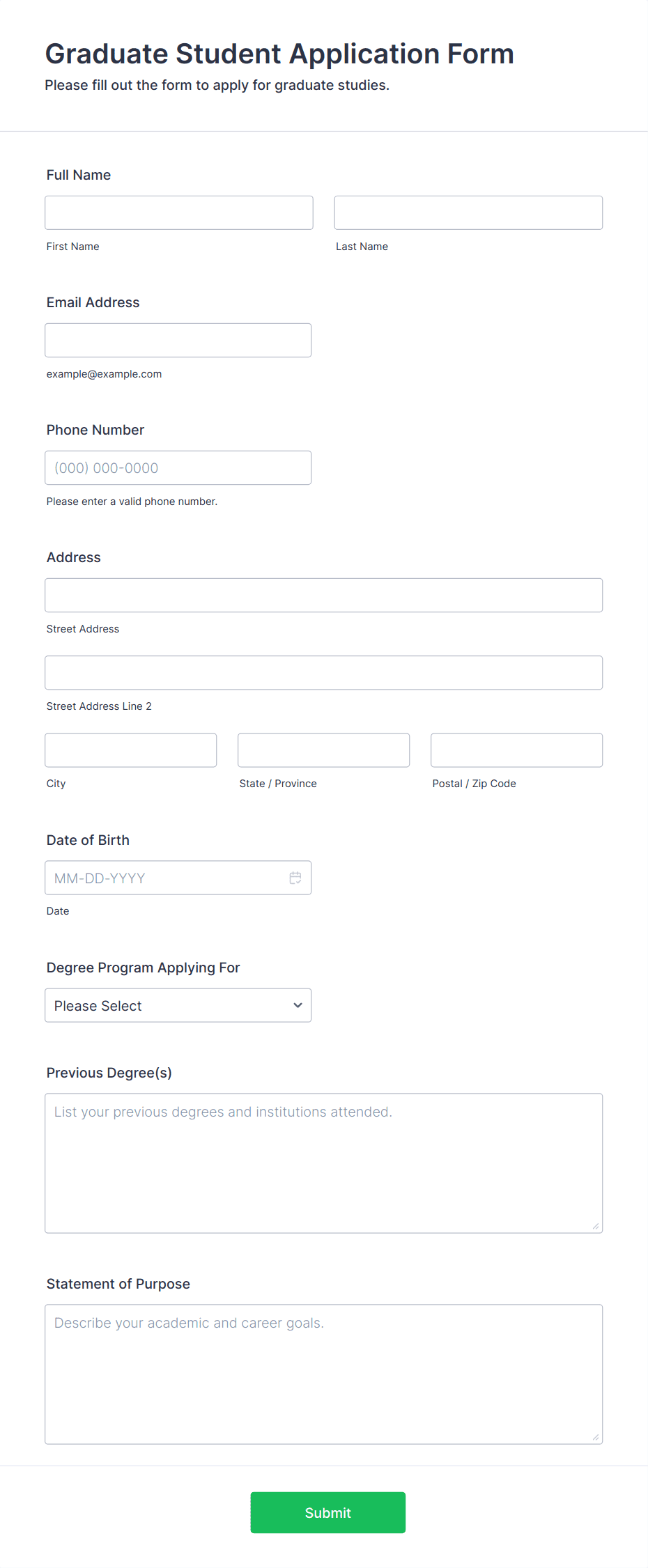Screen dimensions: 648x1568
Task: Focus the Statement of Purpose text area
Action: pos(323,1374)
